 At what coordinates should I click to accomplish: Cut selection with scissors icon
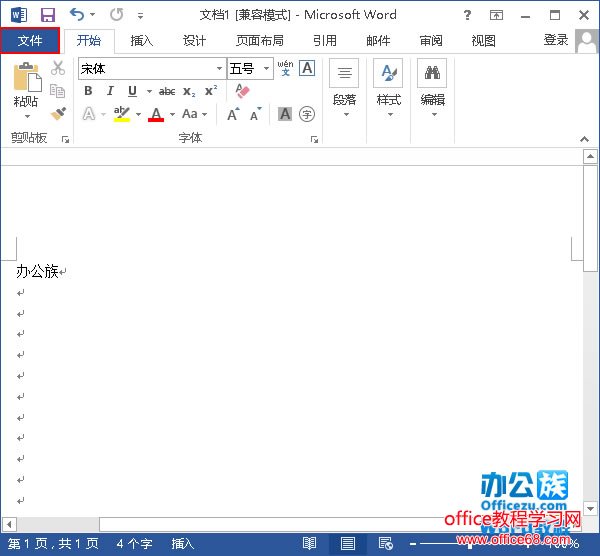point(58,68)
